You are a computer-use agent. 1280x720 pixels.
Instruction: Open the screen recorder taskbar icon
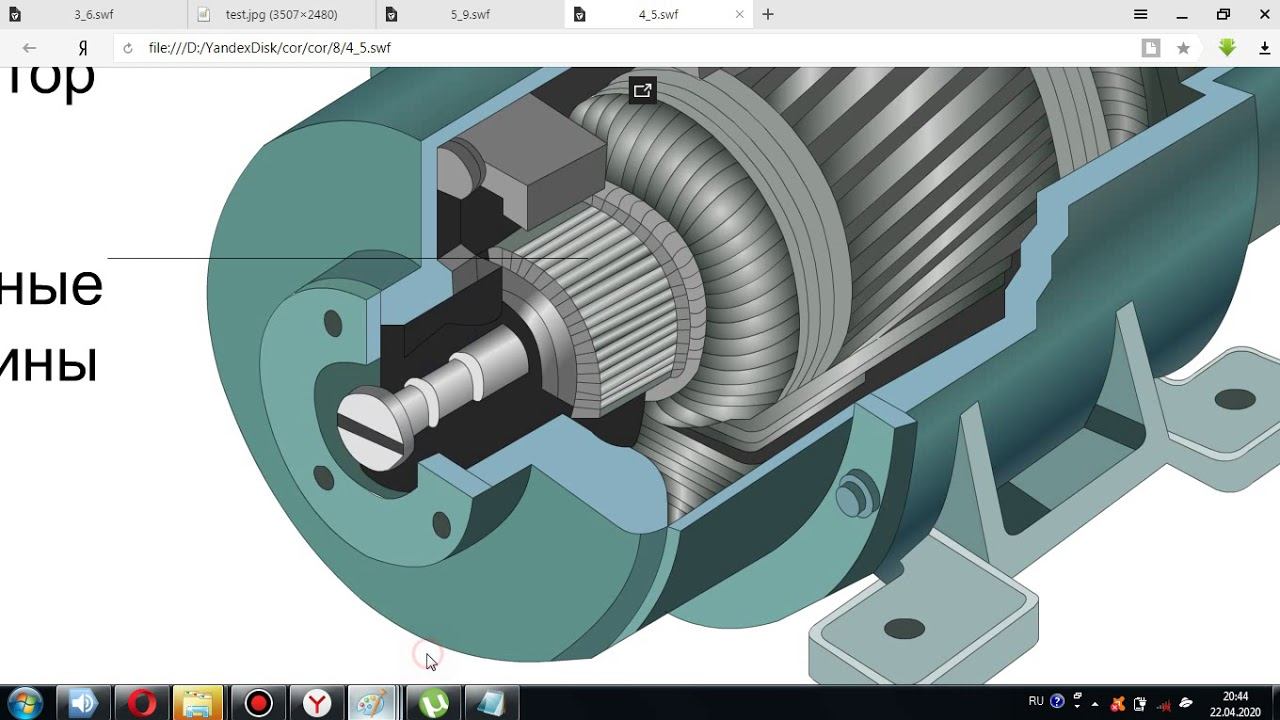[259, 703]
